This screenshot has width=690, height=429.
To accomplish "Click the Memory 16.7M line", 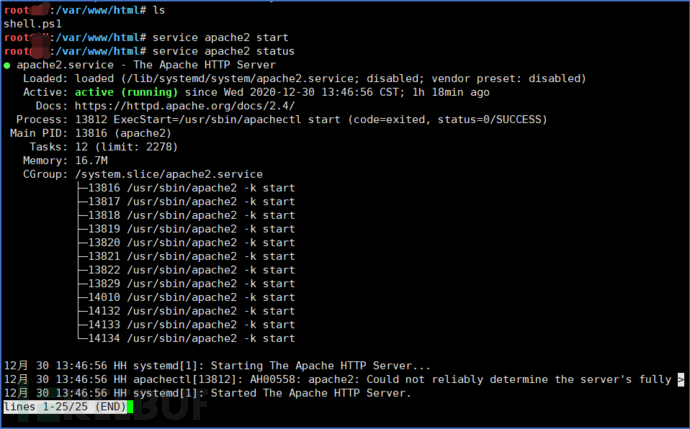I will pyautogui.click(x=65, y=161).
